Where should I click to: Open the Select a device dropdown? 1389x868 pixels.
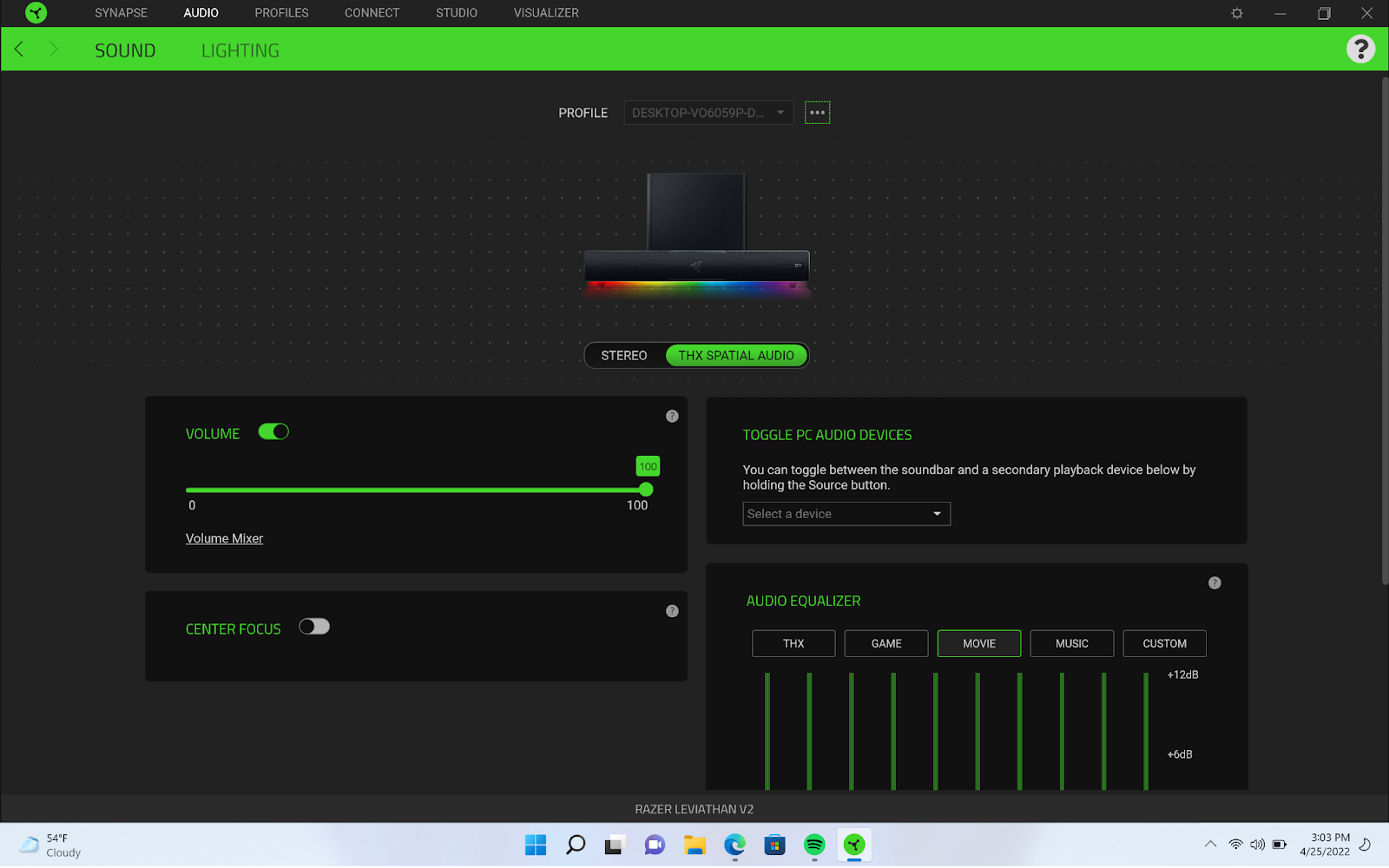tap(846, 514)
